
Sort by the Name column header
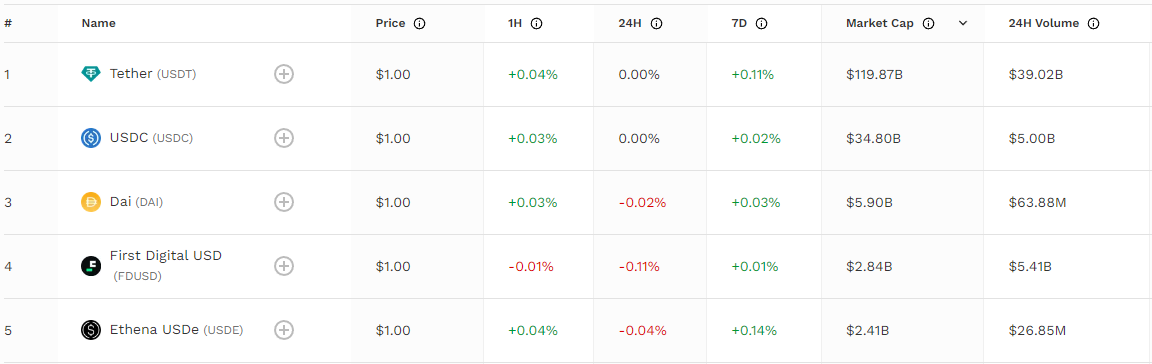point(98,24)
